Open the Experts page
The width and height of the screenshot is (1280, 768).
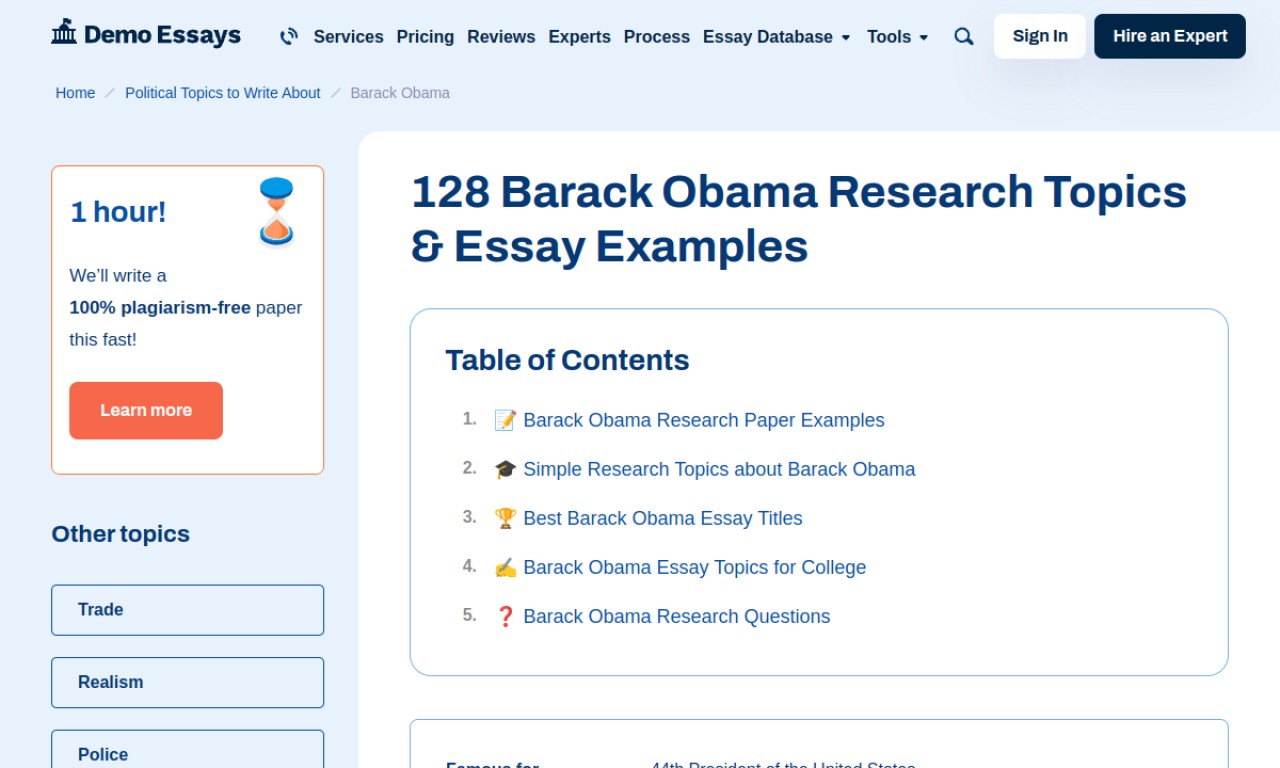(579, 37)
